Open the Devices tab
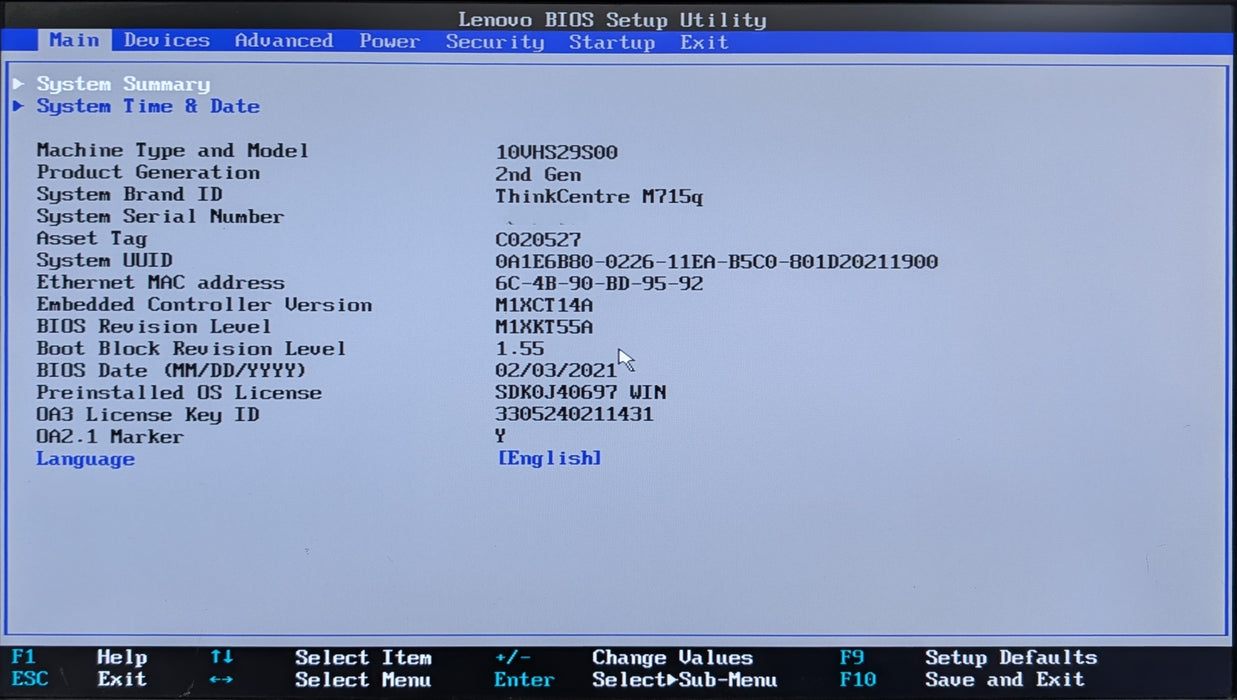The width and height of the screenshot is (1237, 700). coord(167,41)
